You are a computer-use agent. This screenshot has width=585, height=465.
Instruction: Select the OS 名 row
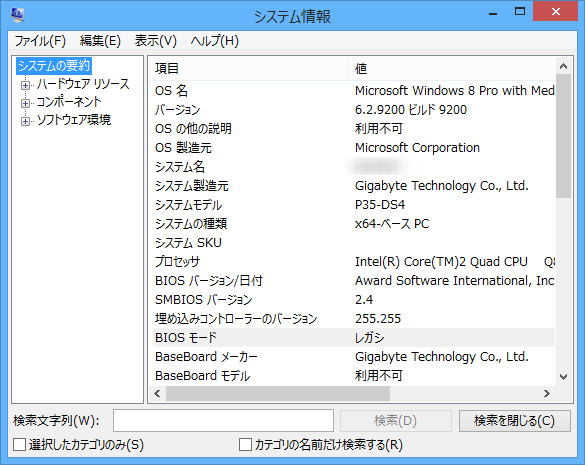coord(354,91)
